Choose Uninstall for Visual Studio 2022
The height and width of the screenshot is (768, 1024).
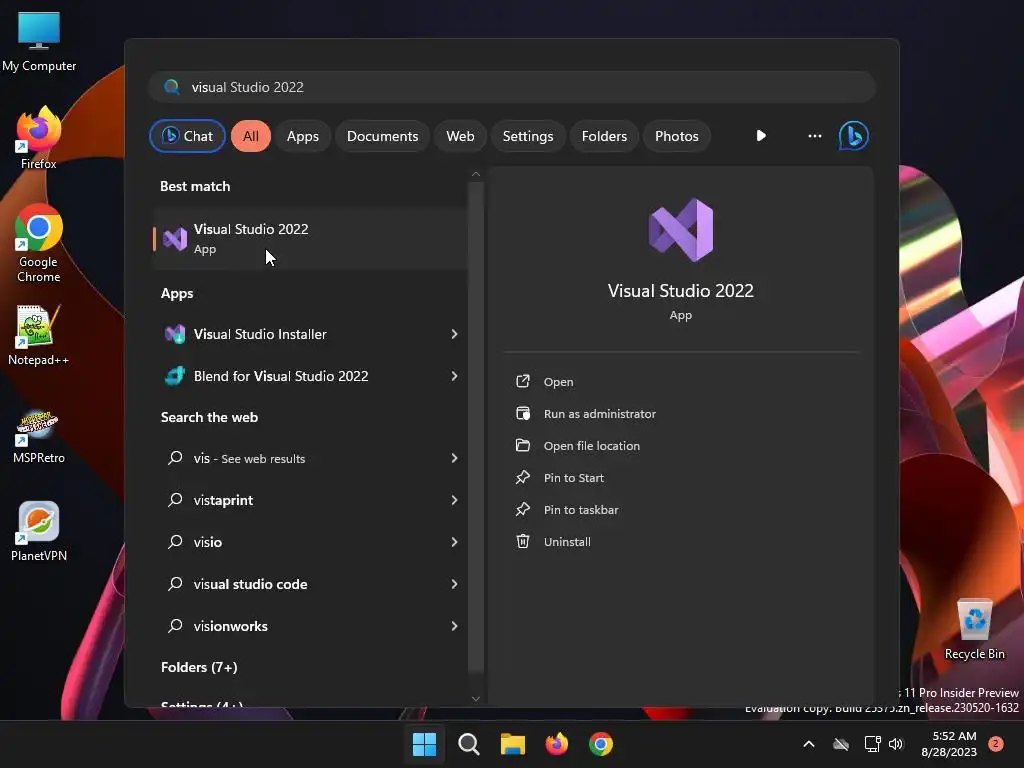(x=567, y=541)
